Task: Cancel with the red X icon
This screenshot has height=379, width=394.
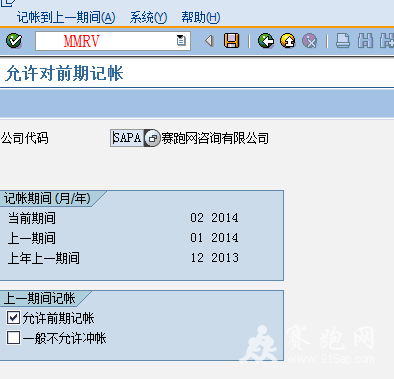Action: click(310, 41)
